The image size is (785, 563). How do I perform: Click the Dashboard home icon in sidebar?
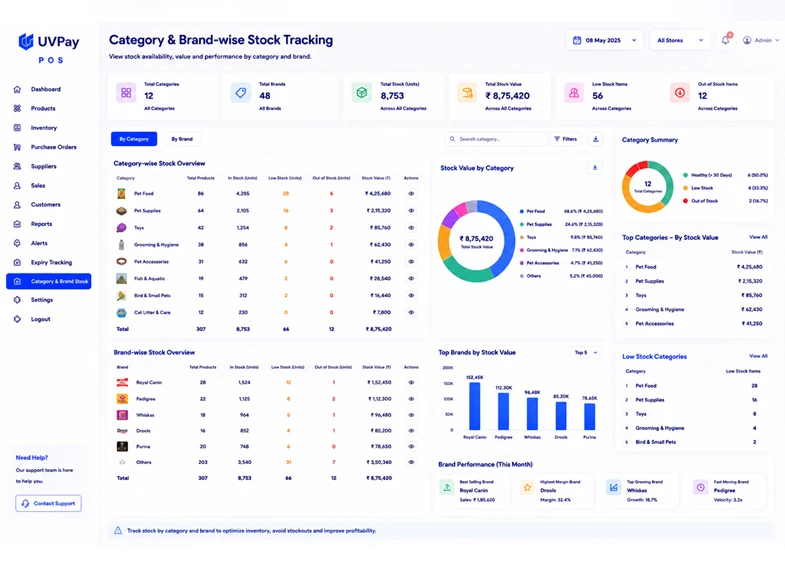point(17,89)
